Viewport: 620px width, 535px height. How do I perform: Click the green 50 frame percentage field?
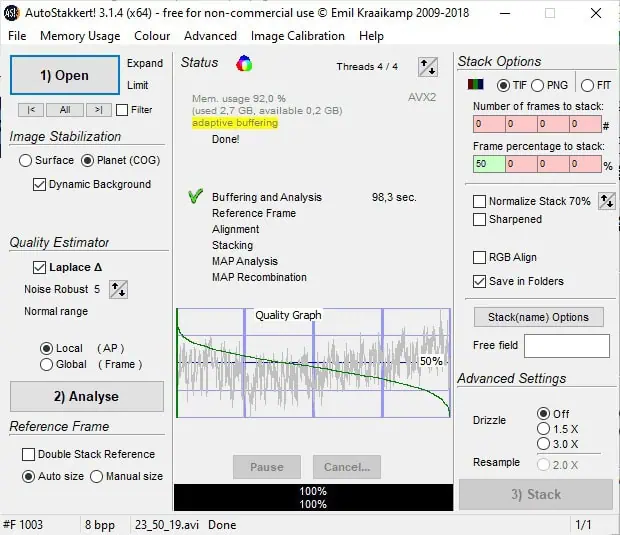489,164
